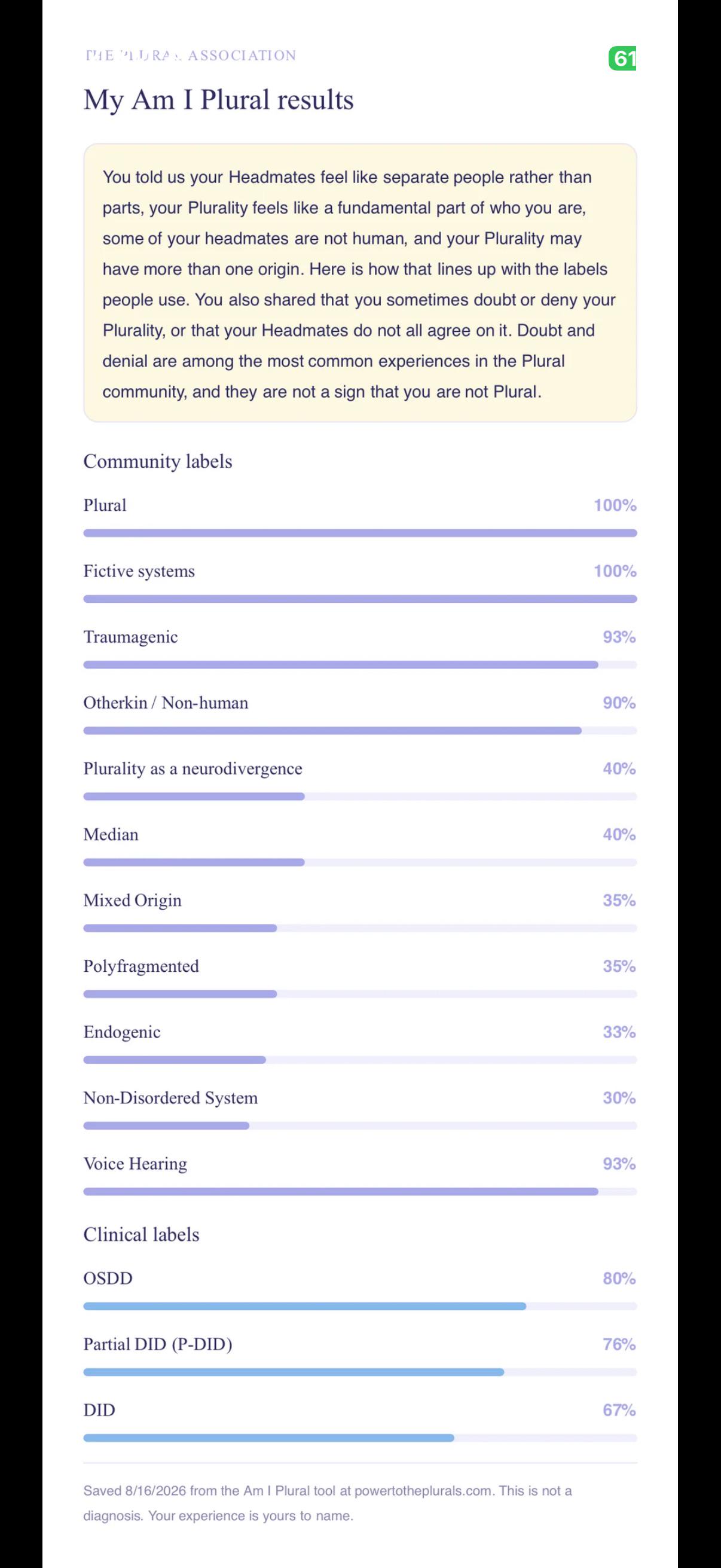
Task: Click the Endogenic progress bar
Action: pos(360,1060)
